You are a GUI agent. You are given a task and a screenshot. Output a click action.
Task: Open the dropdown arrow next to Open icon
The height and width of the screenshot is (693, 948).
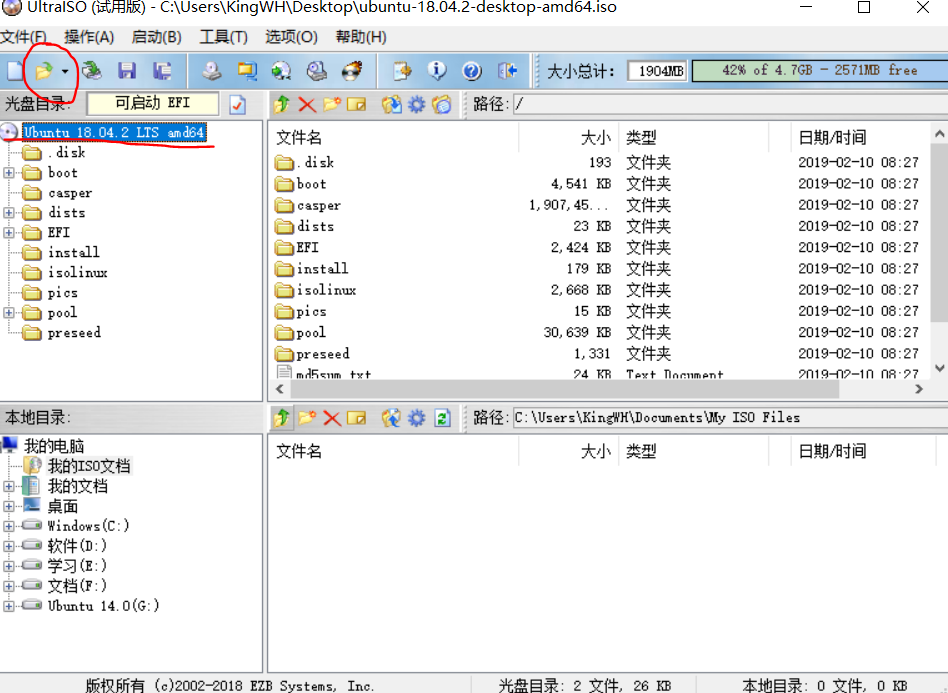click(66, 71)
